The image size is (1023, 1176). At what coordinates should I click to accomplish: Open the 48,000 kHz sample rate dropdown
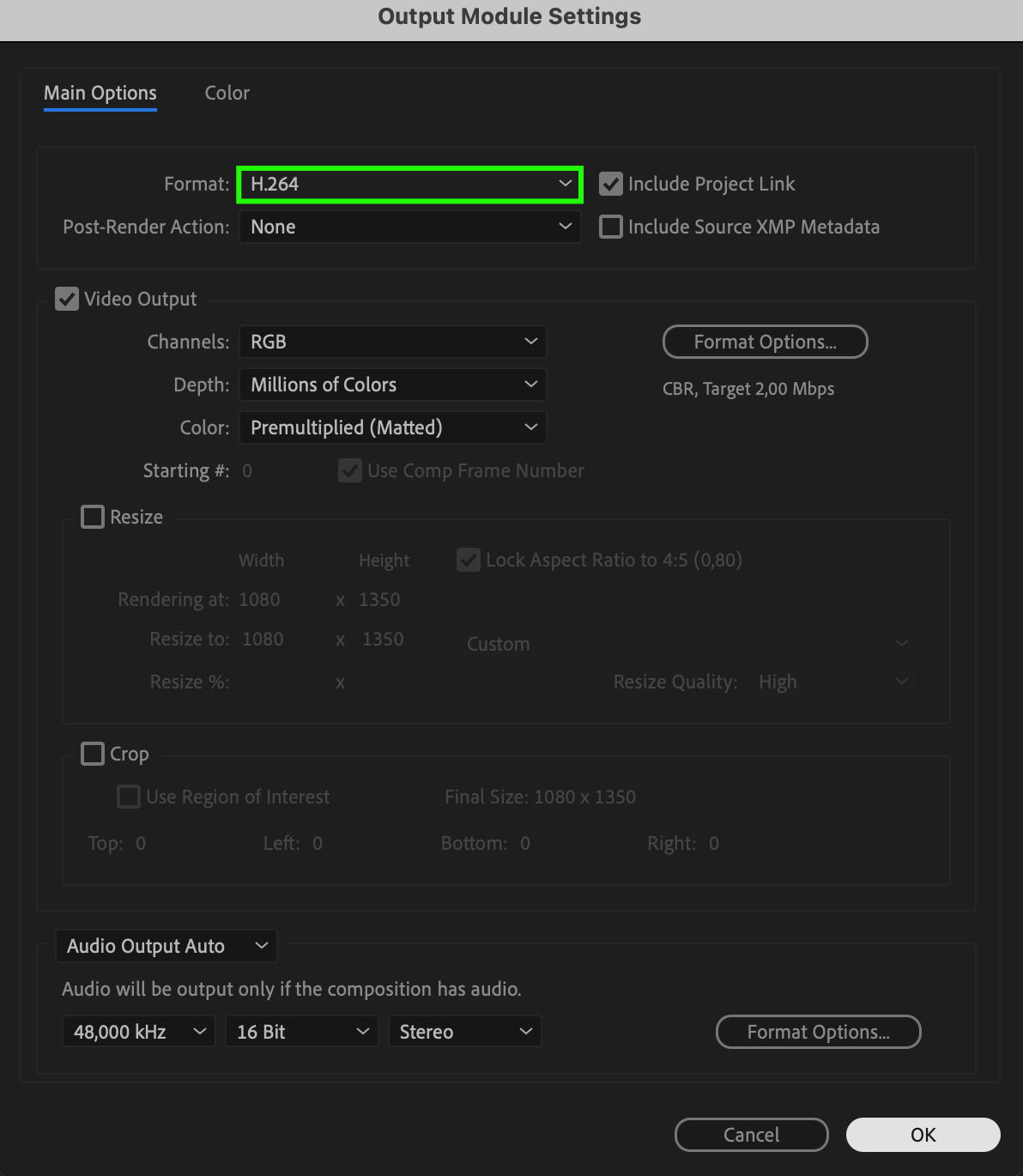(139, 1032)
